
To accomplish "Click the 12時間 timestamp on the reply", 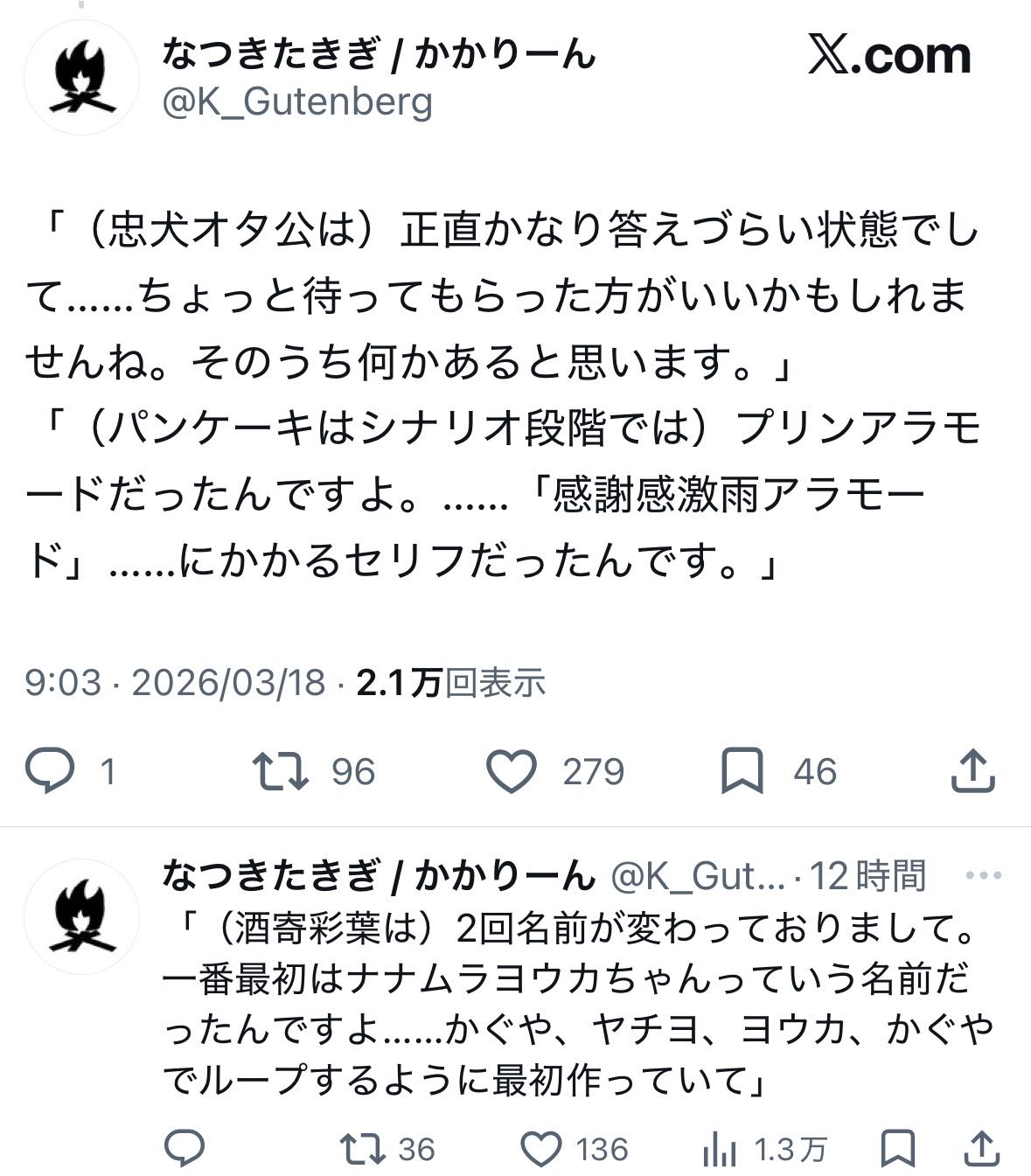I will pos(867,874).
